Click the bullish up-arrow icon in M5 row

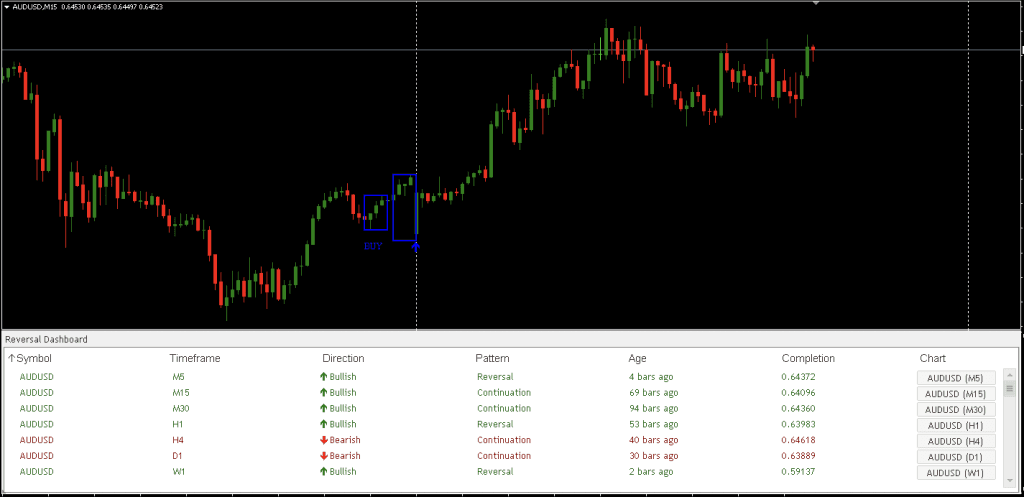[323, 377]
